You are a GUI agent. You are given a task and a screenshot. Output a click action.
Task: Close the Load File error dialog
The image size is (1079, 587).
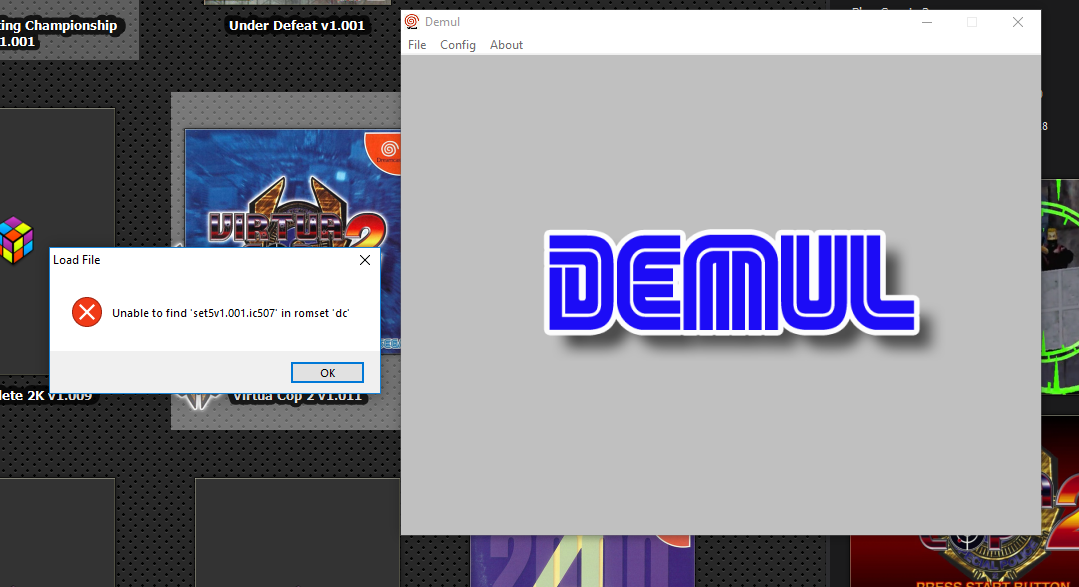click(365, 259)
